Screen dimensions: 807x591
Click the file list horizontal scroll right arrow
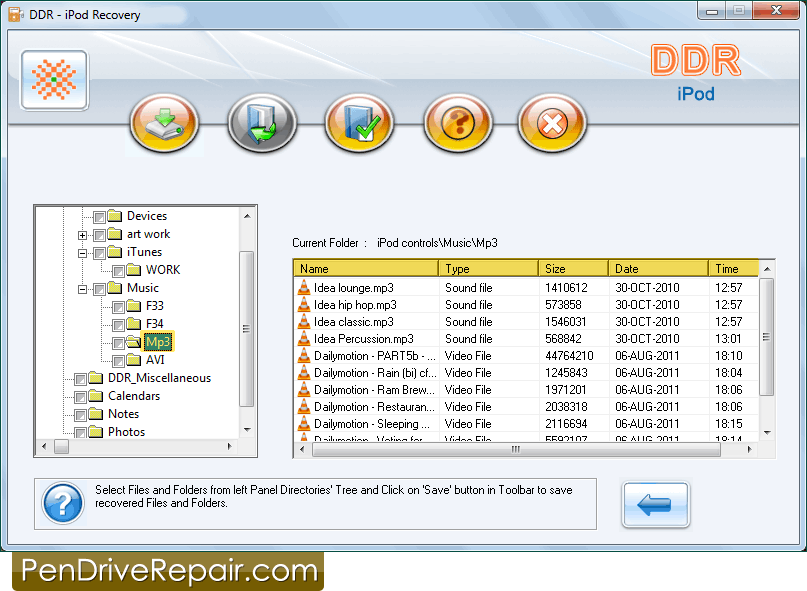(749, 449)
